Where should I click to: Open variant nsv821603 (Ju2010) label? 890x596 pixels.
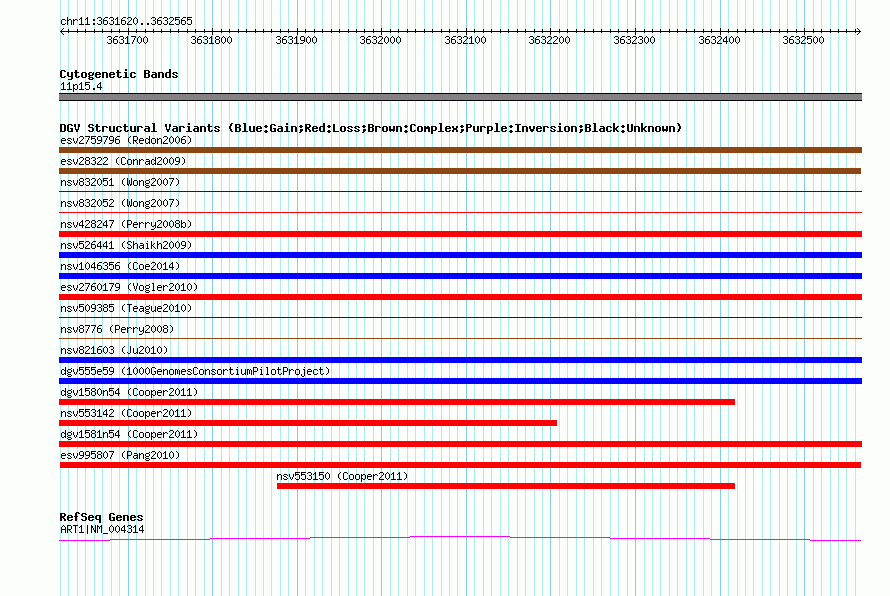pyautogui.click(x=114, y=350)
